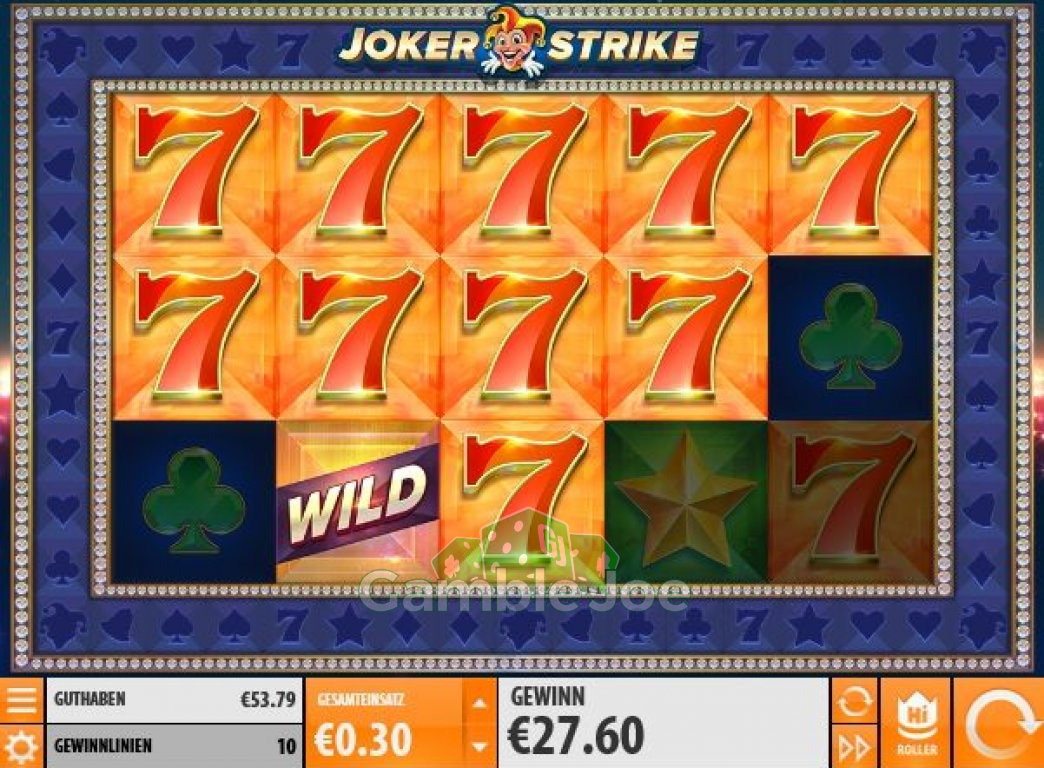Image resolution: width=1044 pixels, height=768 pixels.
Task: Open the hamburger menu icon
Action: (21, 700)
